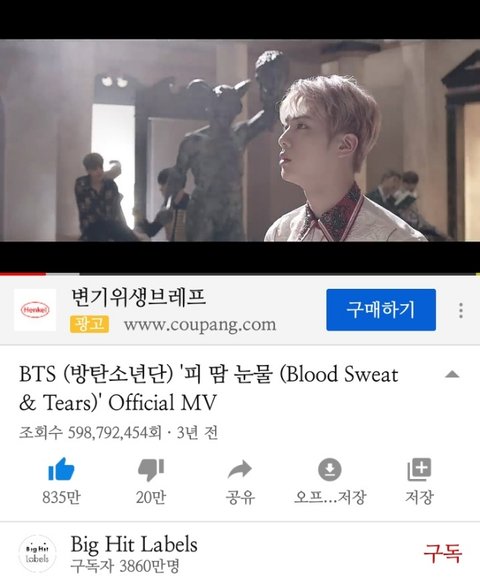Collapse the video description arrow
Screen dimensions: 480x585
click(452, 374)
